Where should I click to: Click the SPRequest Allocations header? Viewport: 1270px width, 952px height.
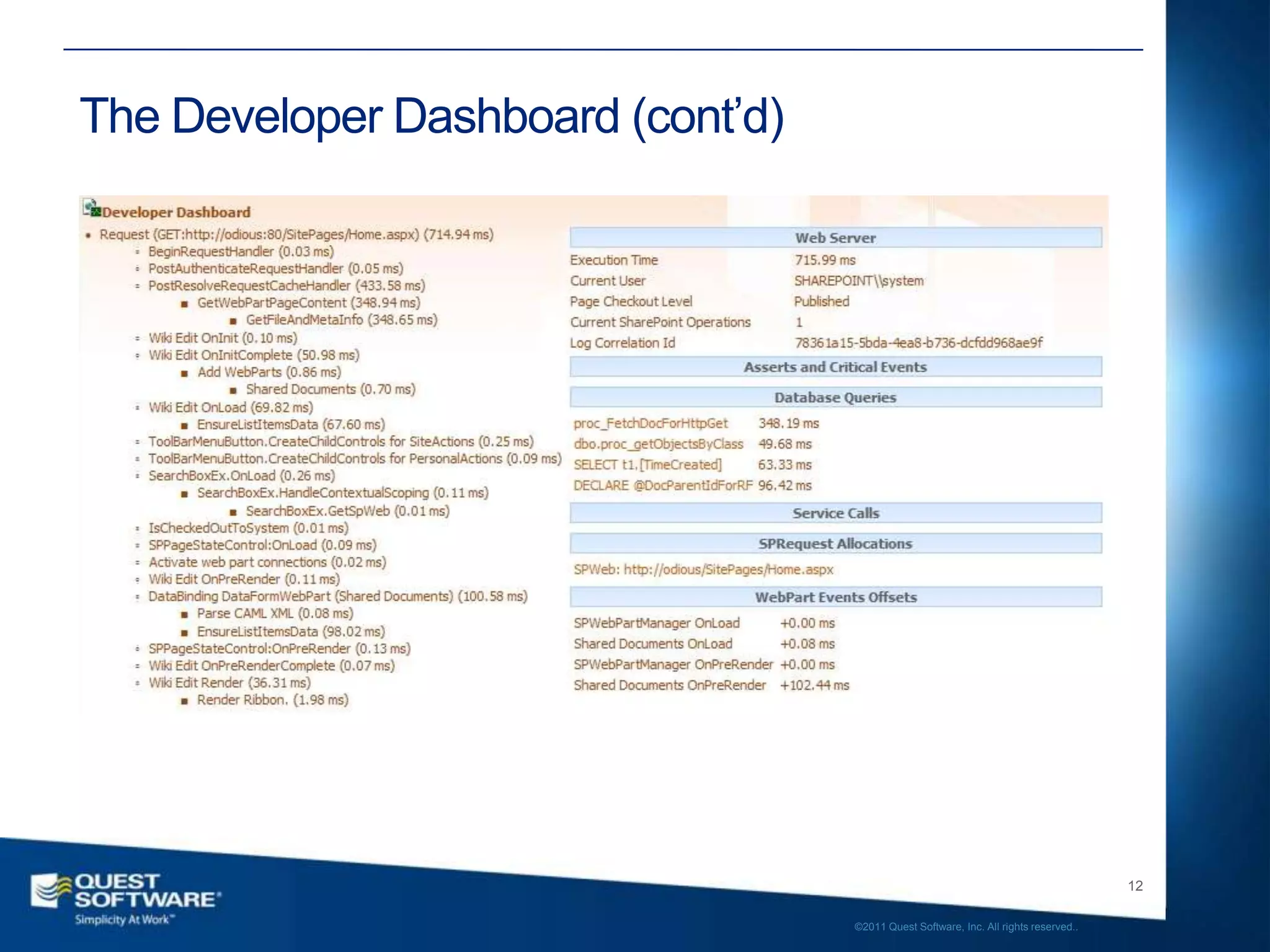835,544
